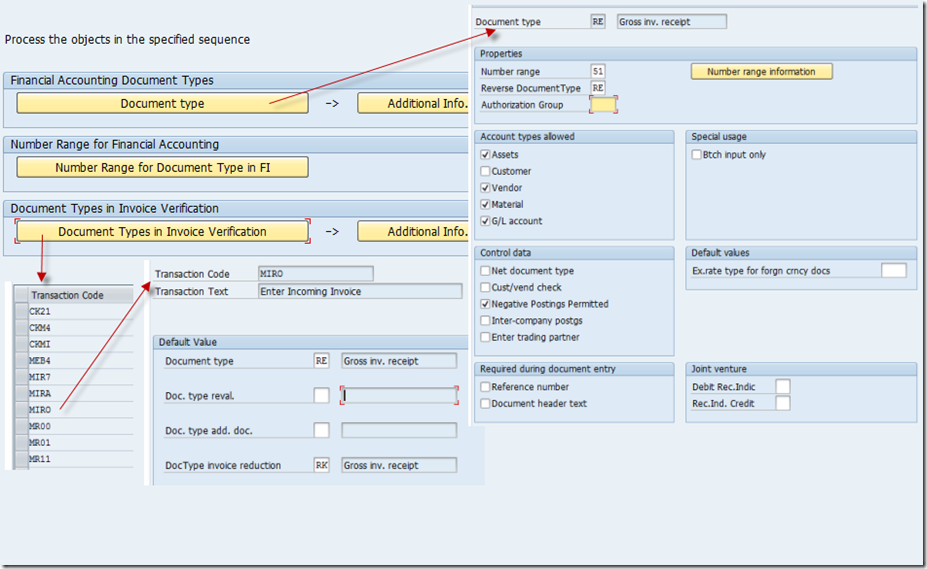This screenshot has height=569, width=927.
Task: Select the CKM4 transaction code row
Action: click(x=81, y=327)
